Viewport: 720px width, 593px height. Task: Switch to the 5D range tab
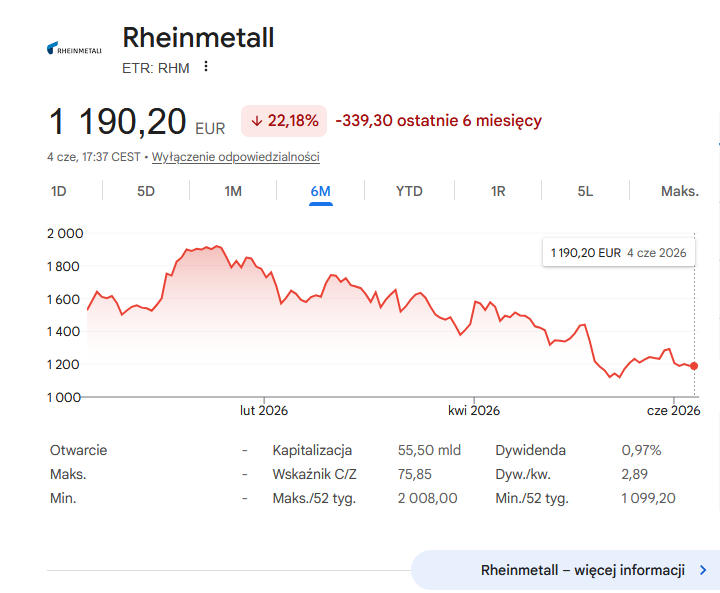pyautogui.click(x=146, y=191)
